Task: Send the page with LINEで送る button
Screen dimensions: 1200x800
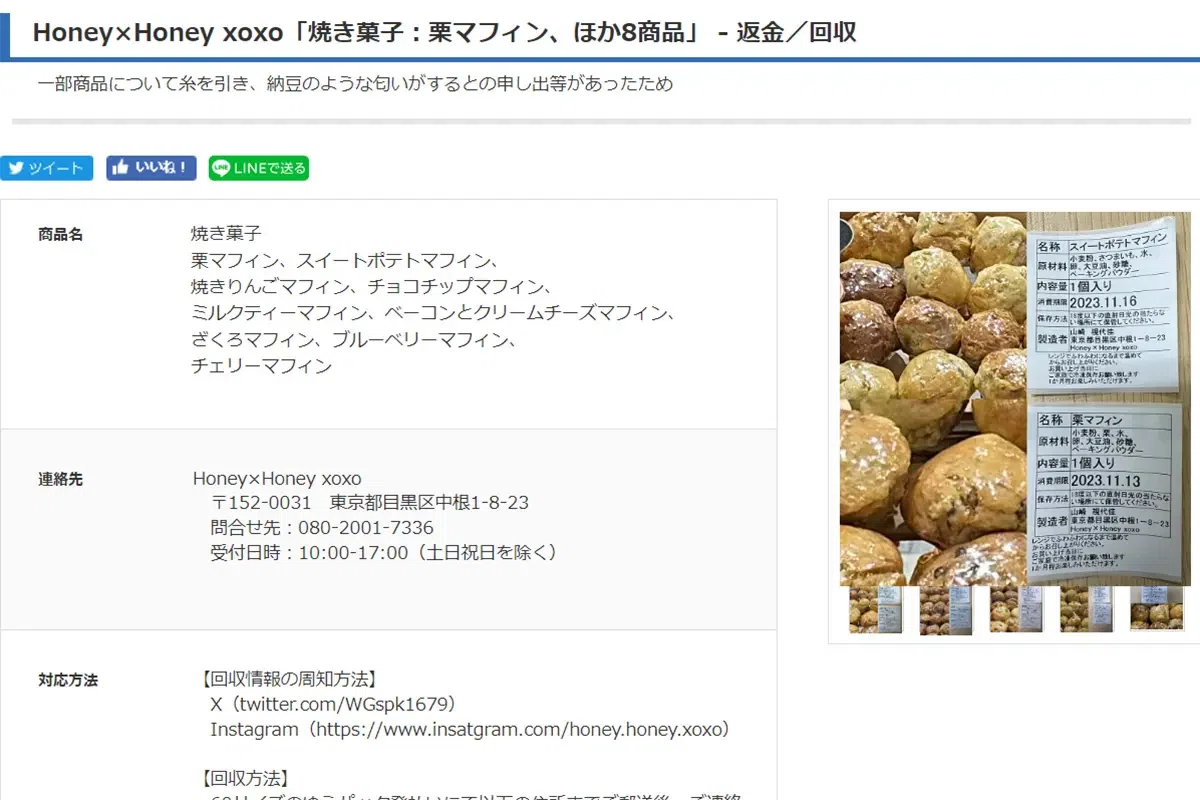Action: (259, 168)
